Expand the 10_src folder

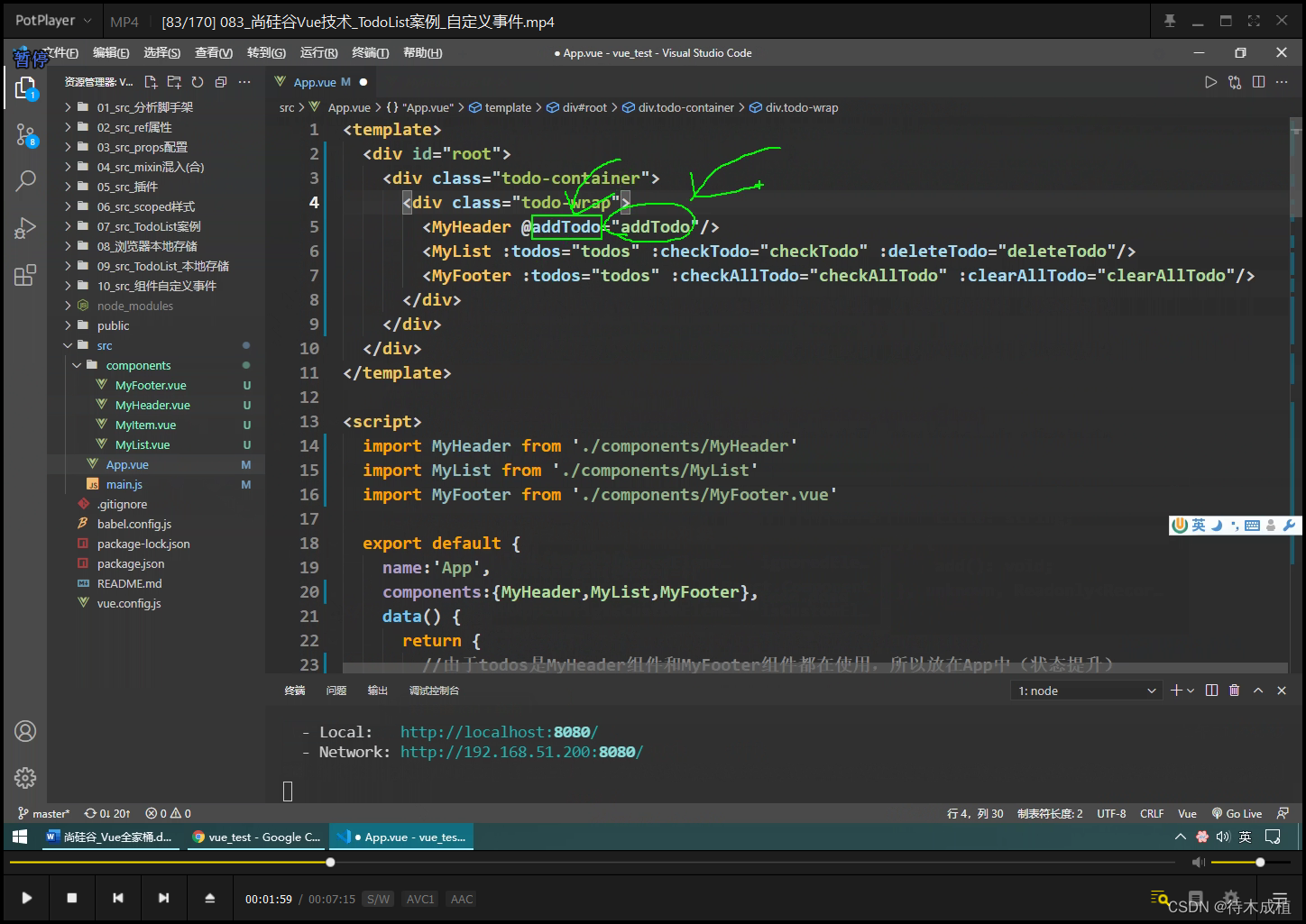point(156,286)
